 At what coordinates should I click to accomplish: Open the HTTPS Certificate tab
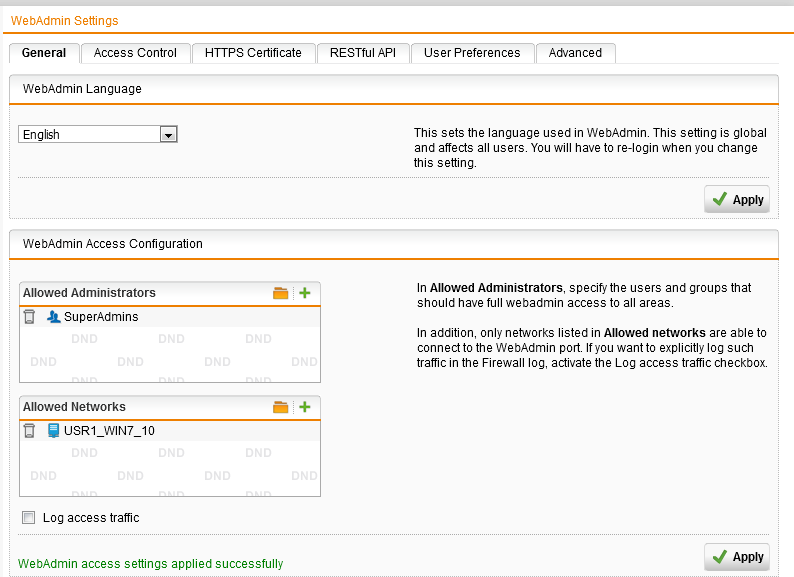(253, 53)
